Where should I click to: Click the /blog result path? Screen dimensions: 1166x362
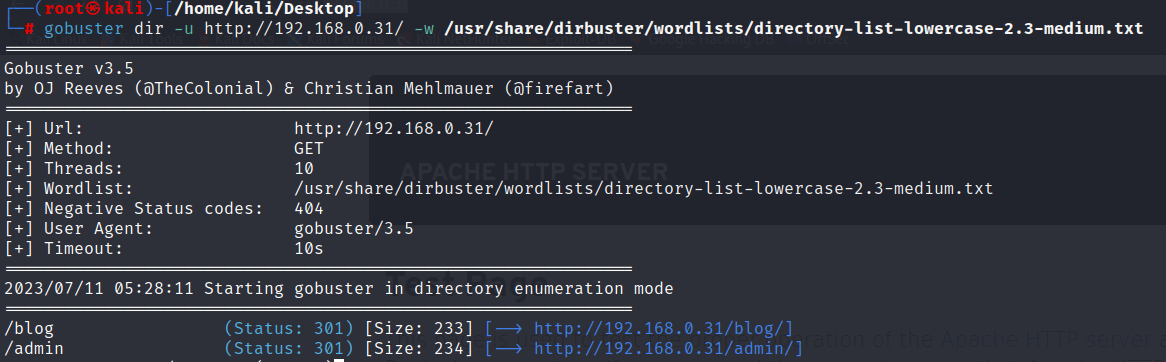(29, 329)
